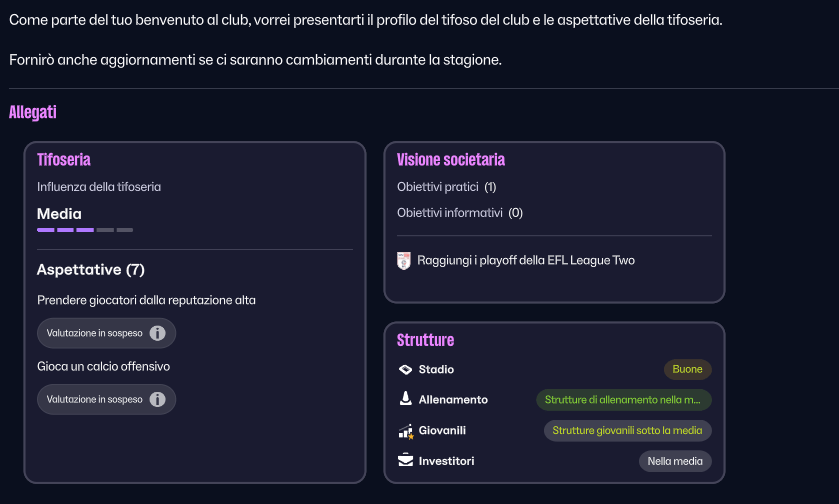839x504 pixels.
Task: Click info icon under reputation expectation
Action: (157, 333)
